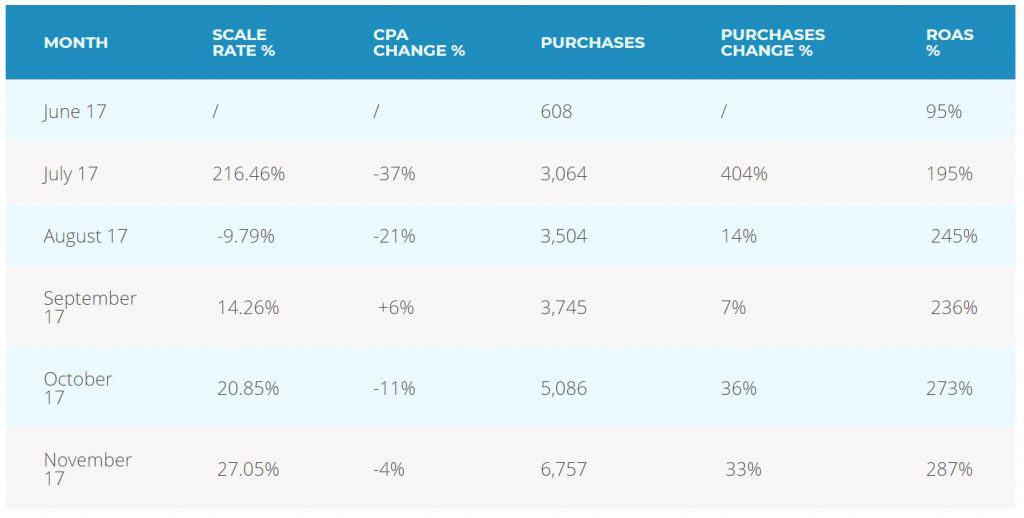Screen dimensions: 1024x518
Task: Select the 287% ROAS cell
Action: 949,469
